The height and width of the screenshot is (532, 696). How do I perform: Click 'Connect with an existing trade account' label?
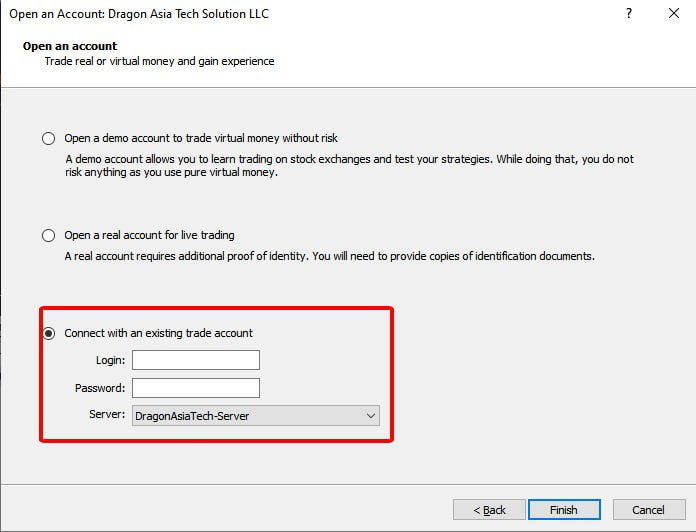pos(158,333)
